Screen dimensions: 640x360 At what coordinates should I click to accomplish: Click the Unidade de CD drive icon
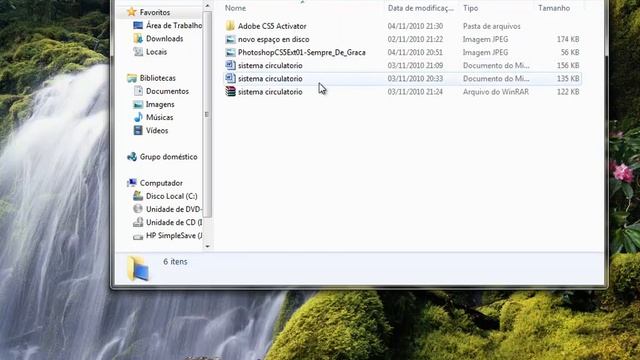tap(138, 222)
